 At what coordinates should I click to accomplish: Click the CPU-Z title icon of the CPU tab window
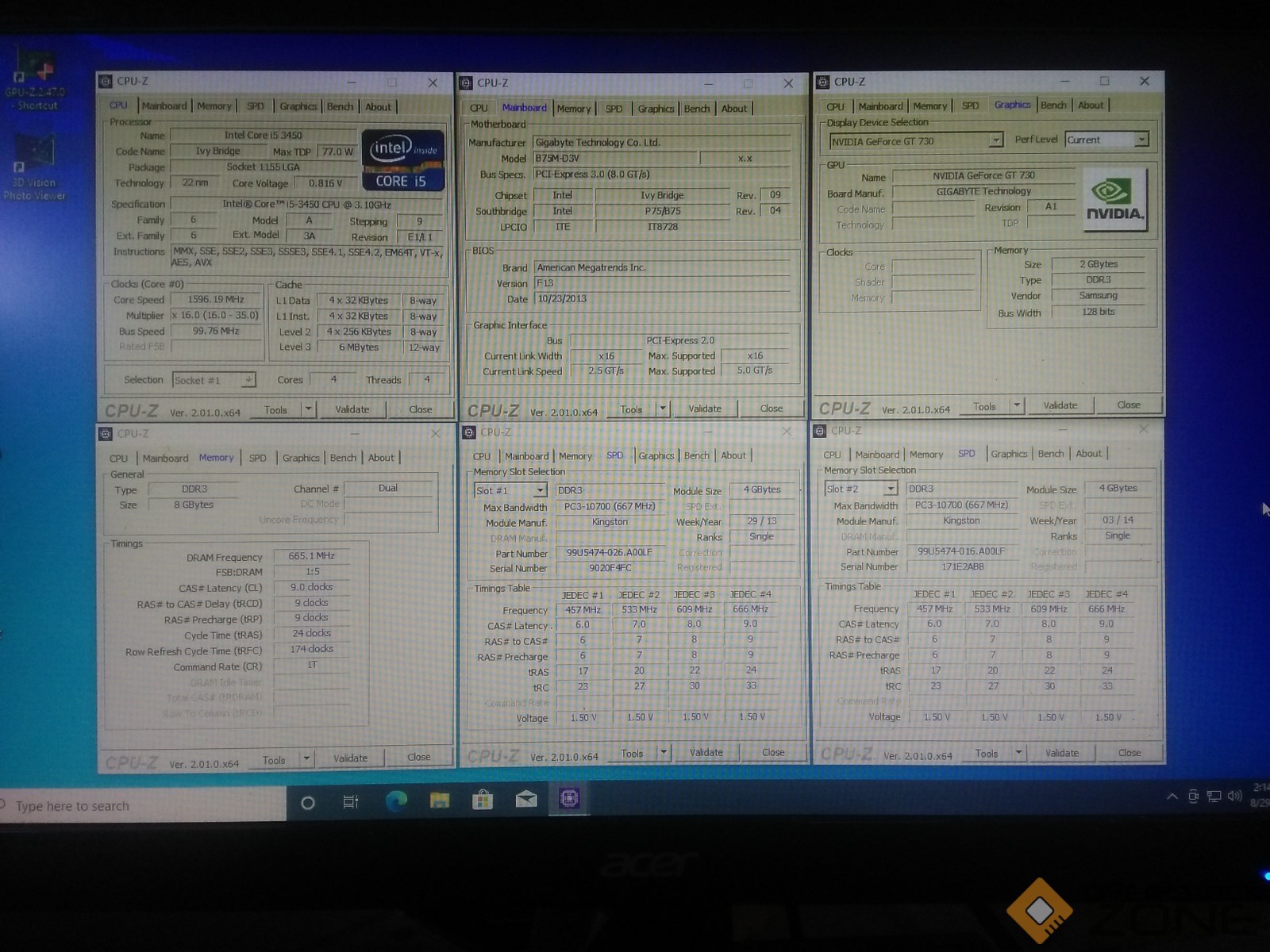(x=106, y=81)
